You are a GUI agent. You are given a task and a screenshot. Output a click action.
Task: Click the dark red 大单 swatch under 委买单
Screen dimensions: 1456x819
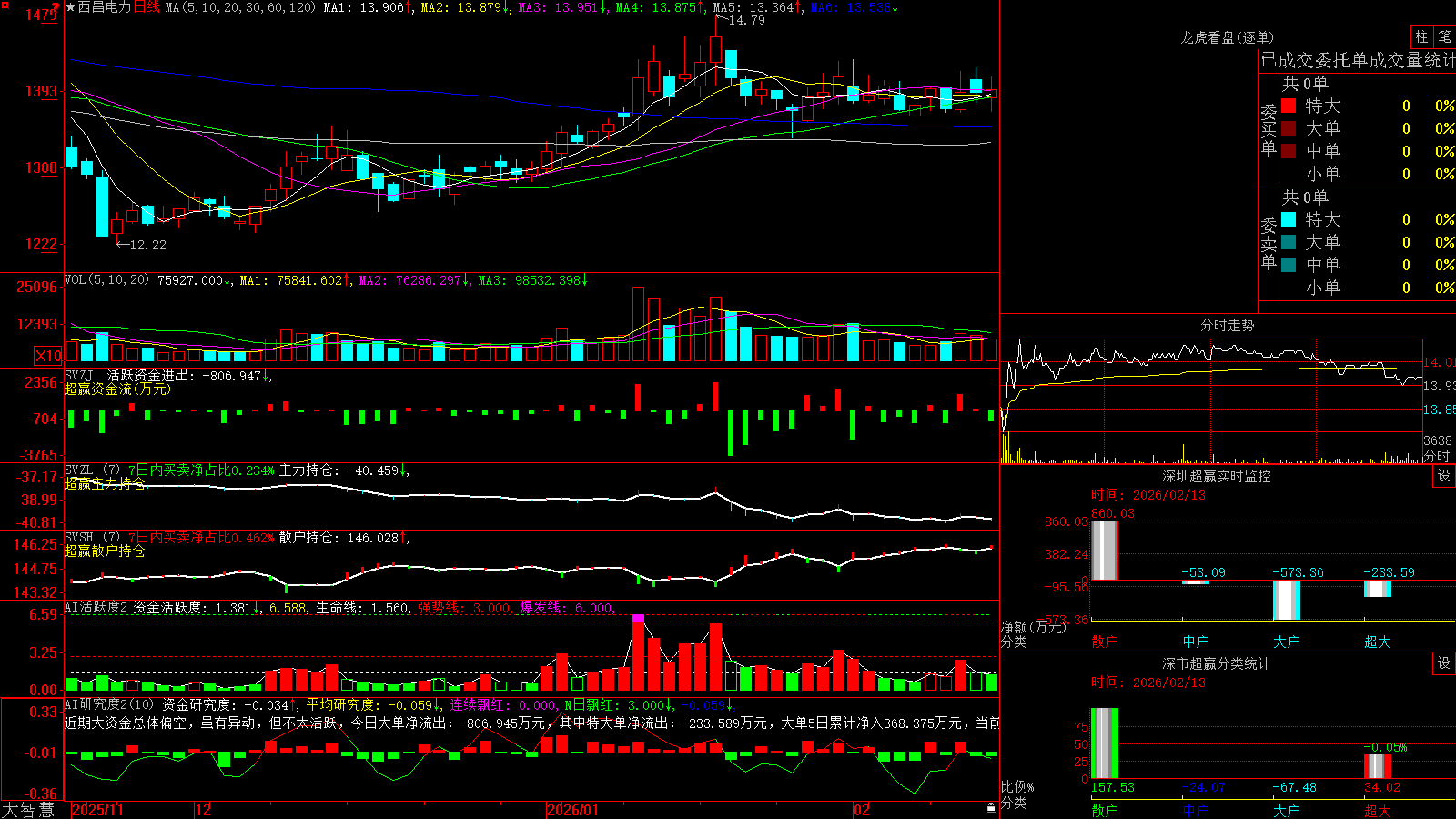coord(1289,128)
